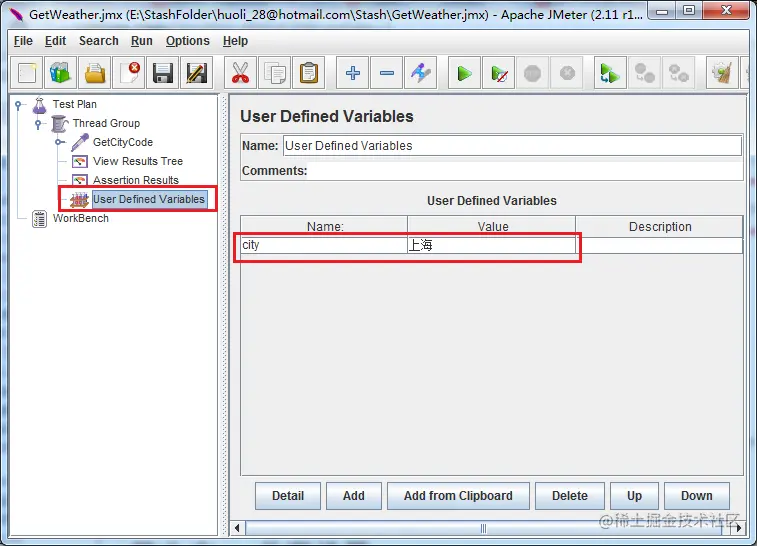
Task: Move row with the Up button
Action: (x=634, y=496)
